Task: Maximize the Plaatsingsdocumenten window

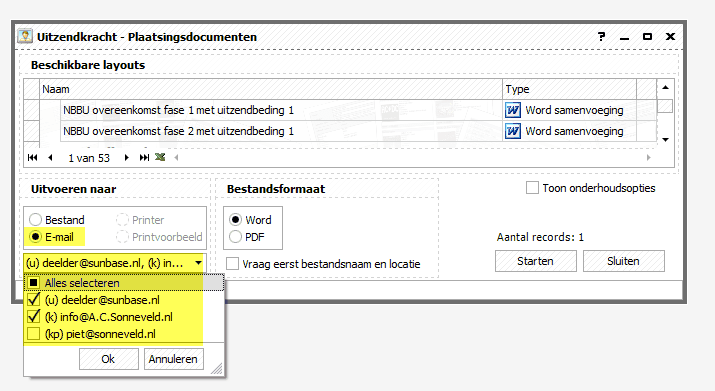Action: 647,36
